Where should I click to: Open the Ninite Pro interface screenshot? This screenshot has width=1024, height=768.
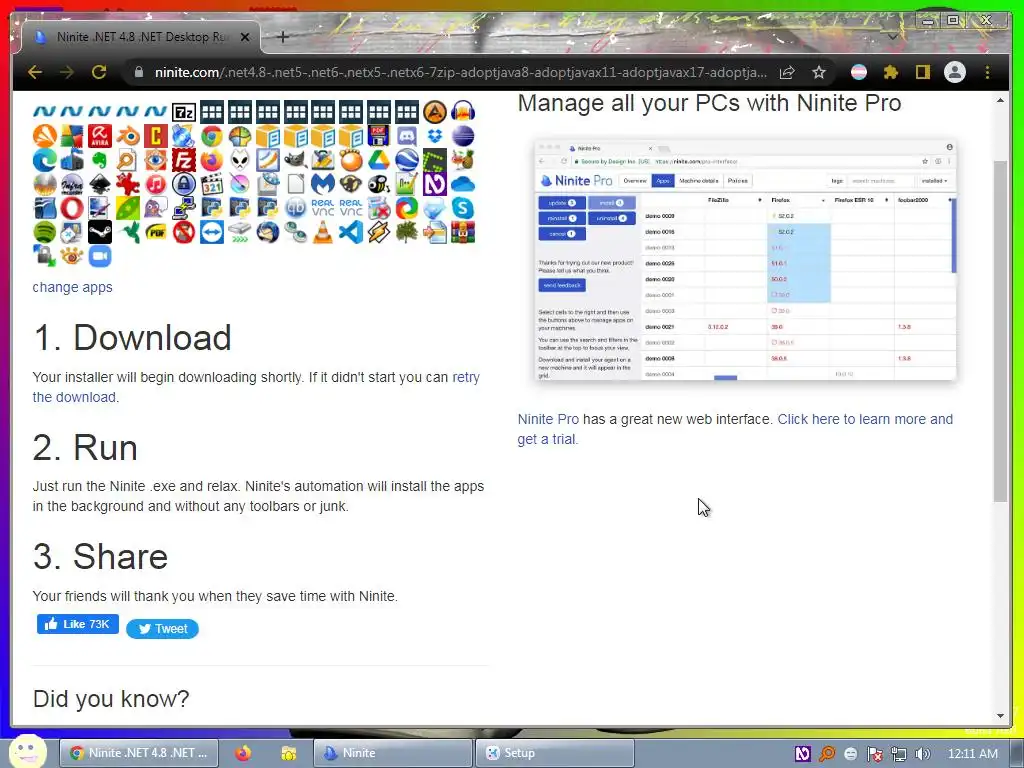pyautogui.click(x=745, y=259)
